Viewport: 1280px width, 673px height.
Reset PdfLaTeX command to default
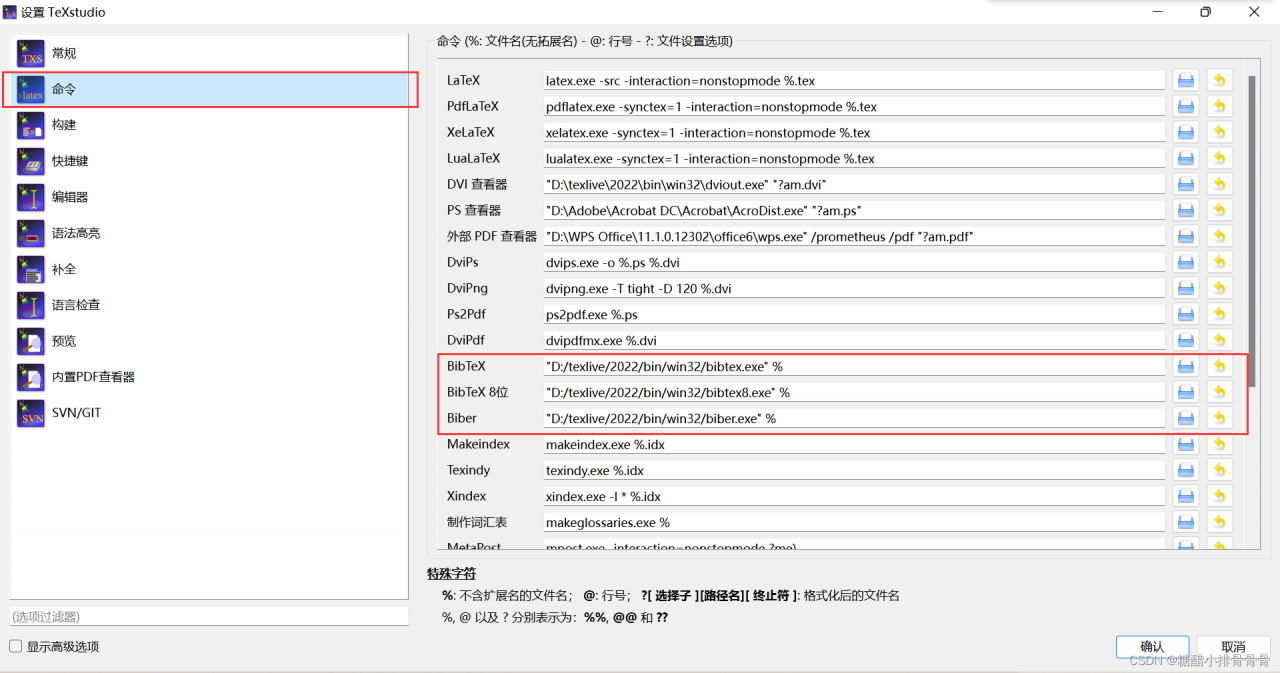point(1219,106)
